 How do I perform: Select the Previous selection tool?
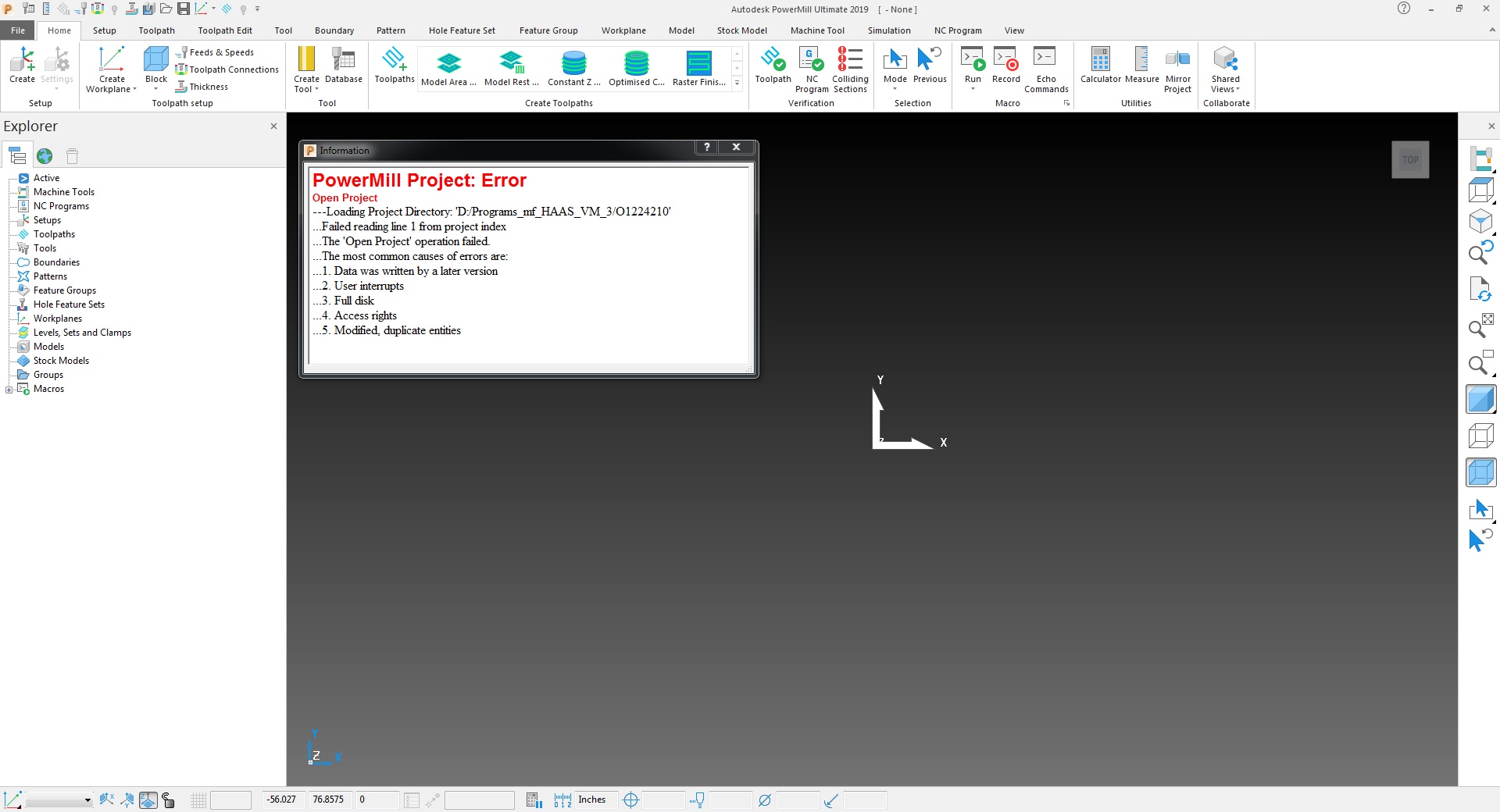pyautogui.click(x=930, y=66)
